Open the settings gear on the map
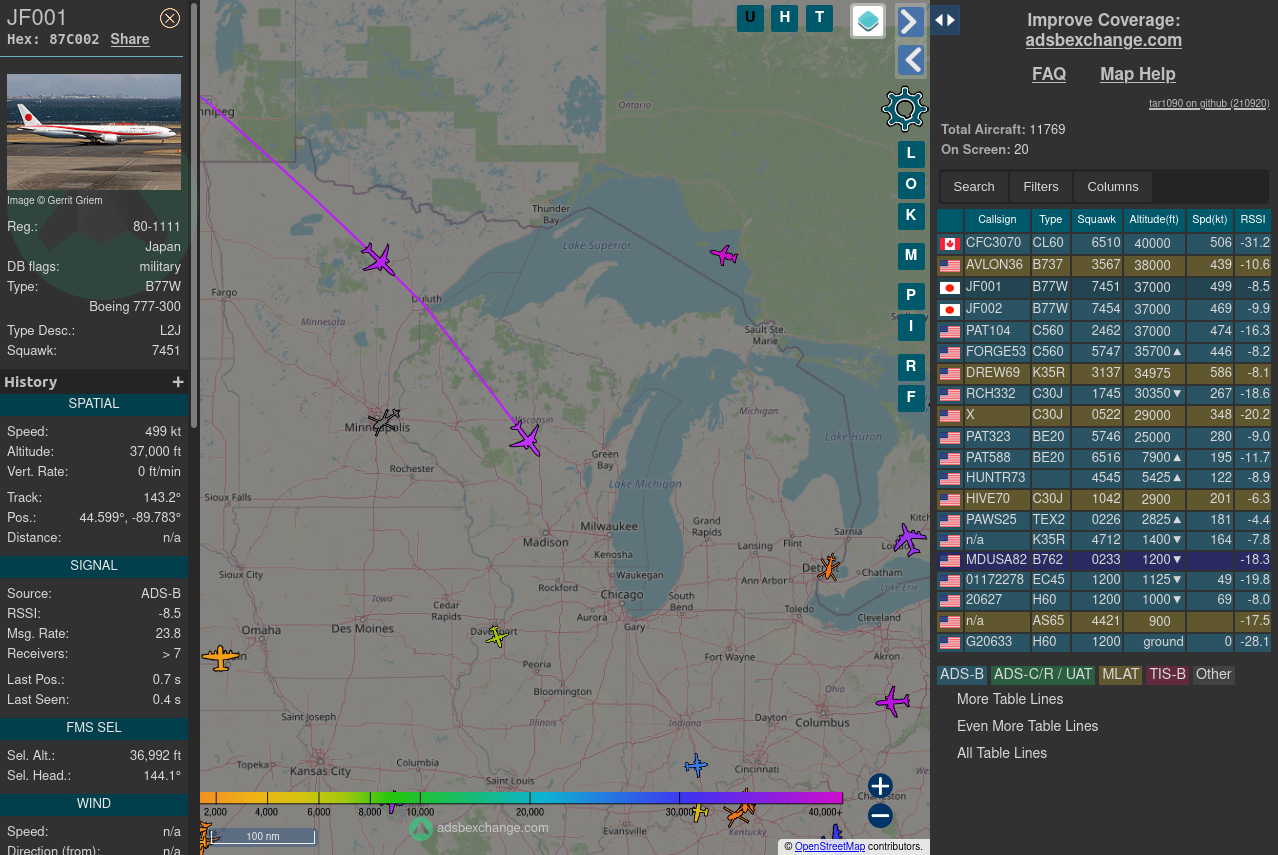 click(904, 109)
